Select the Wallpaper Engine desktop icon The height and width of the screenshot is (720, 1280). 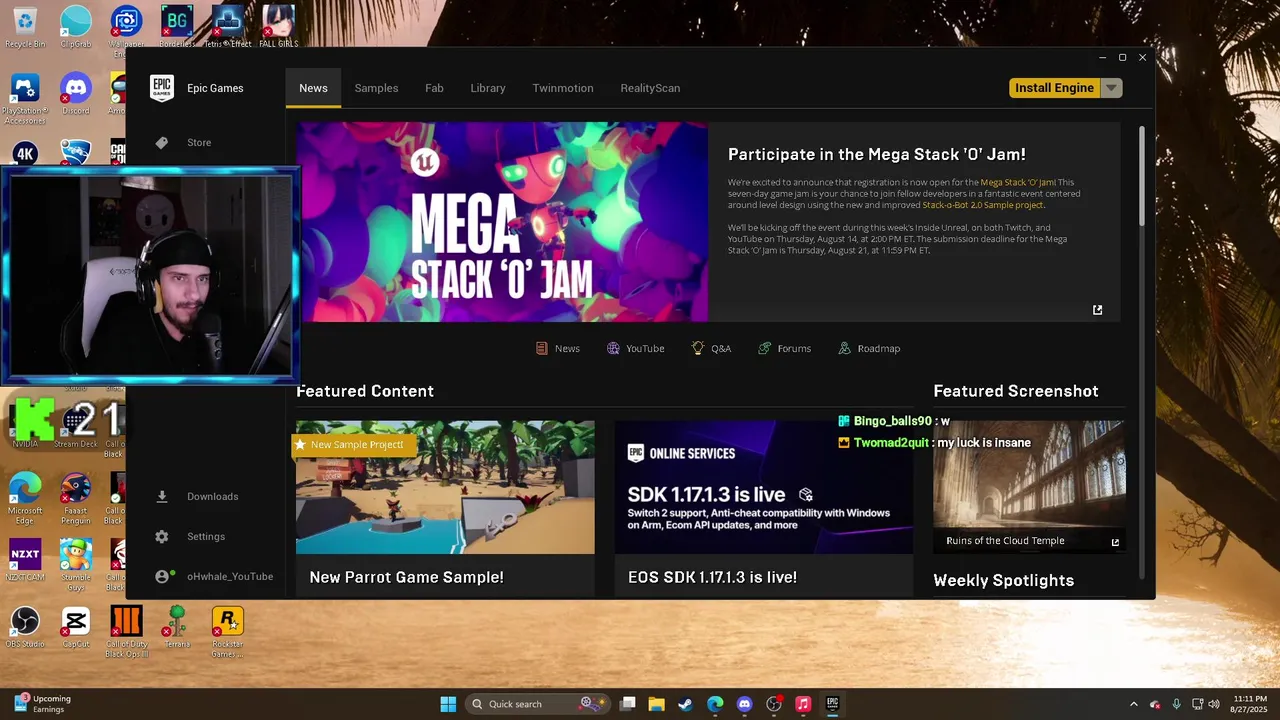126,28
